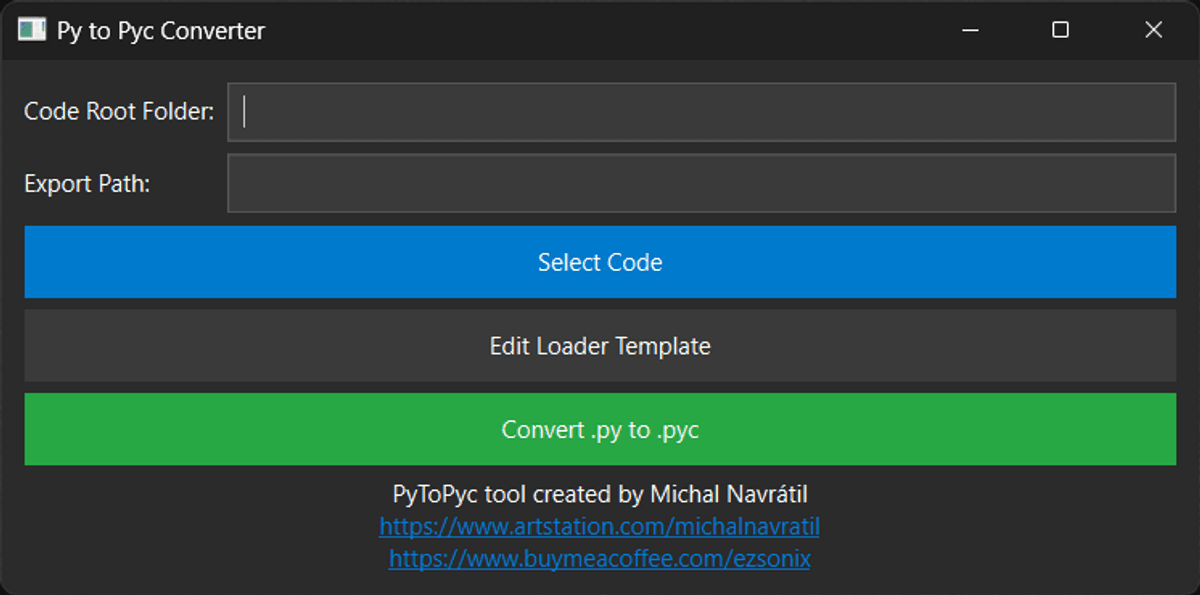Visit the buymeacoffee.com/ezsonix link
This screenshot has height=595, width=1200.
pyautogui.click(x=599, y=558)
